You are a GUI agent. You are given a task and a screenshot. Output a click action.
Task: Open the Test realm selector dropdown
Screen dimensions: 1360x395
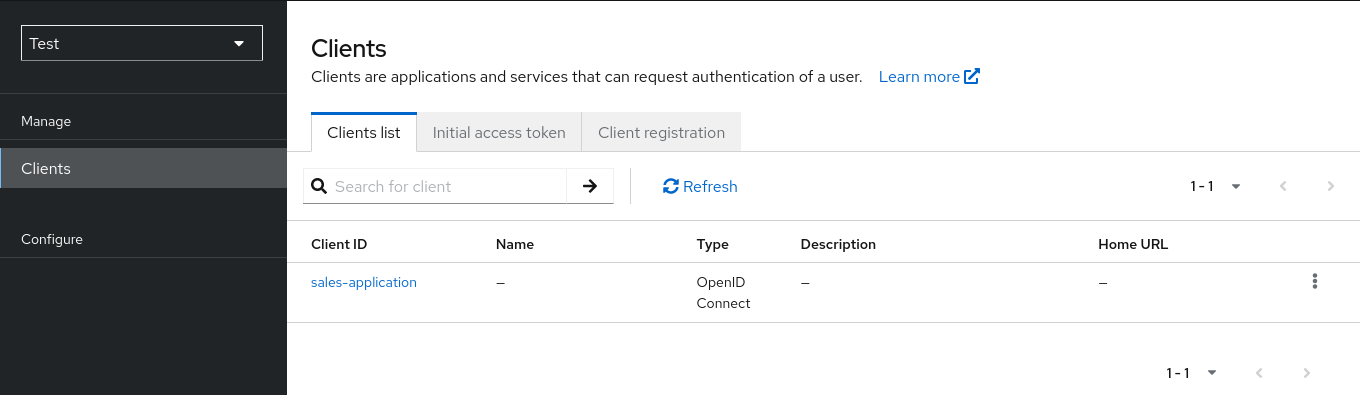(x=142, y=44)
